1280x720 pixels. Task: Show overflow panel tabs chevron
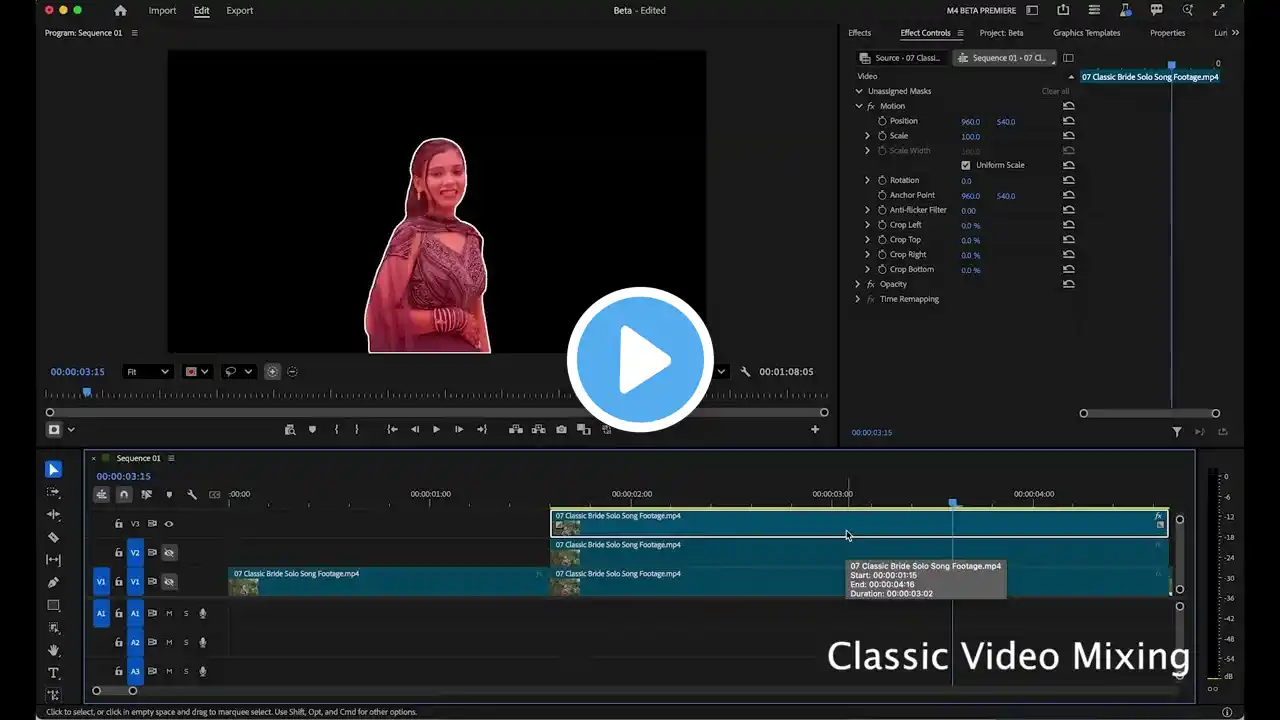1236,33
